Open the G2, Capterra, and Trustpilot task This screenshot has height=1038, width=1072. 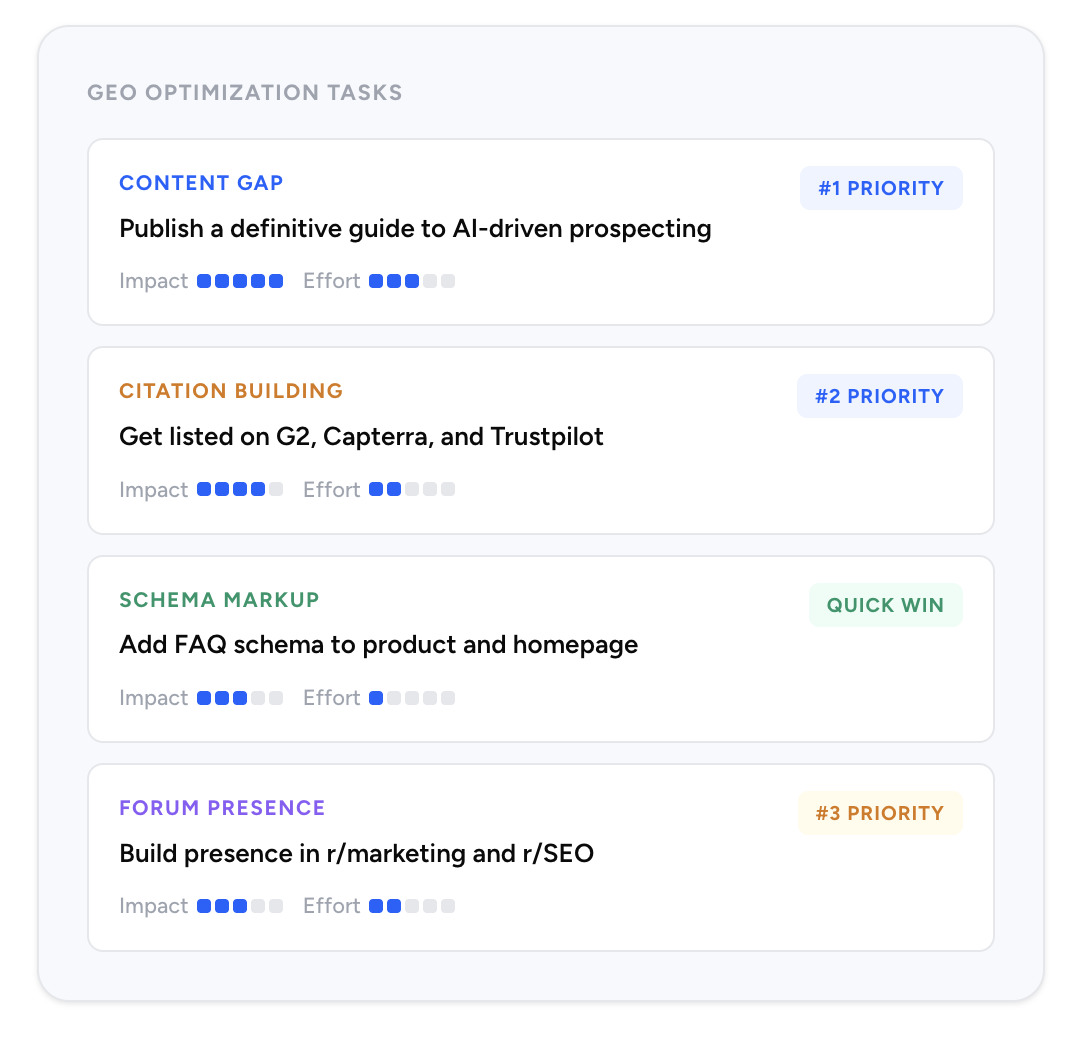pyautogui.click(x=361, y=437)
